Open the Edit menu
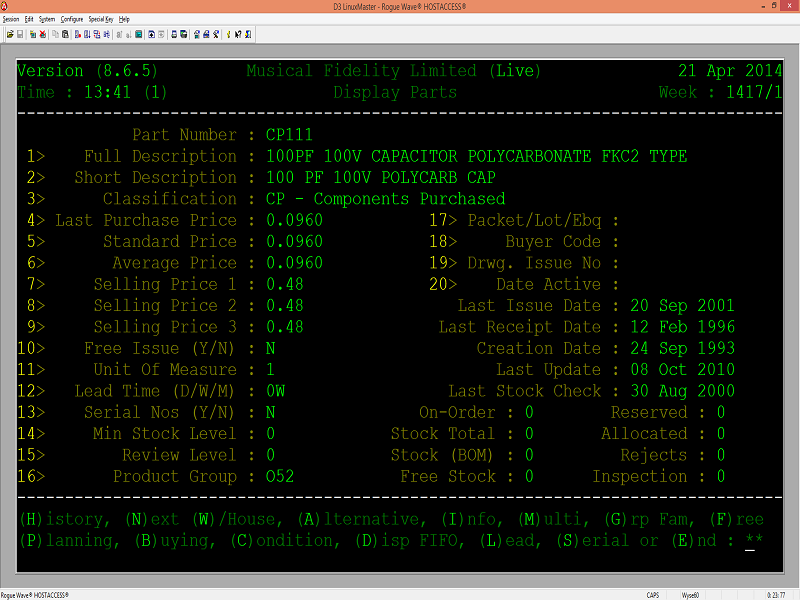800x600 pixels. (29, 19)
